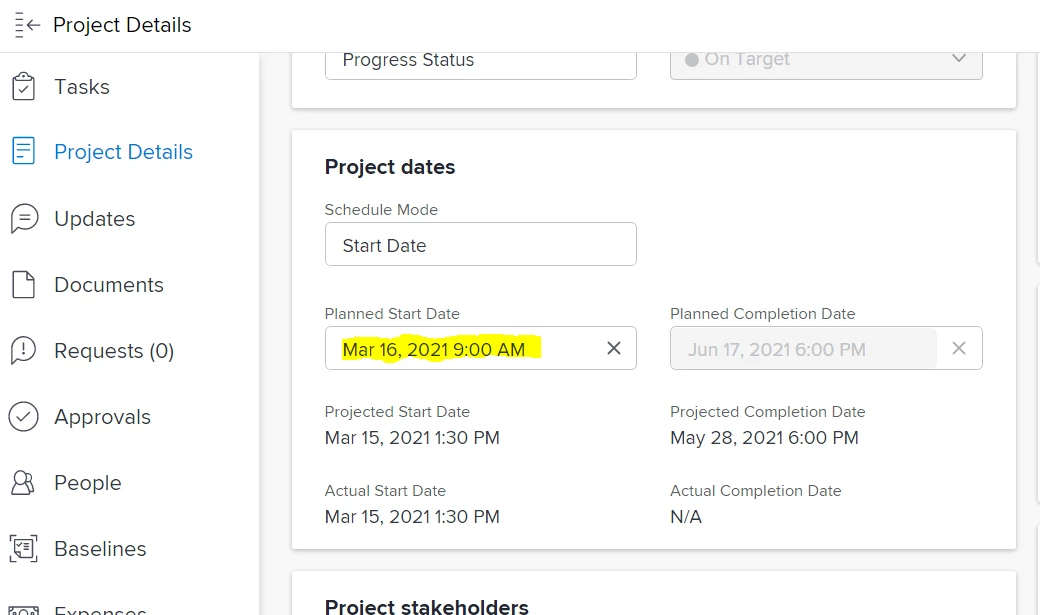Image resolution: width=1040 pixels, height=615 pixels.
Task: Click the Planned Completion Date field
Action: point(800,349)
